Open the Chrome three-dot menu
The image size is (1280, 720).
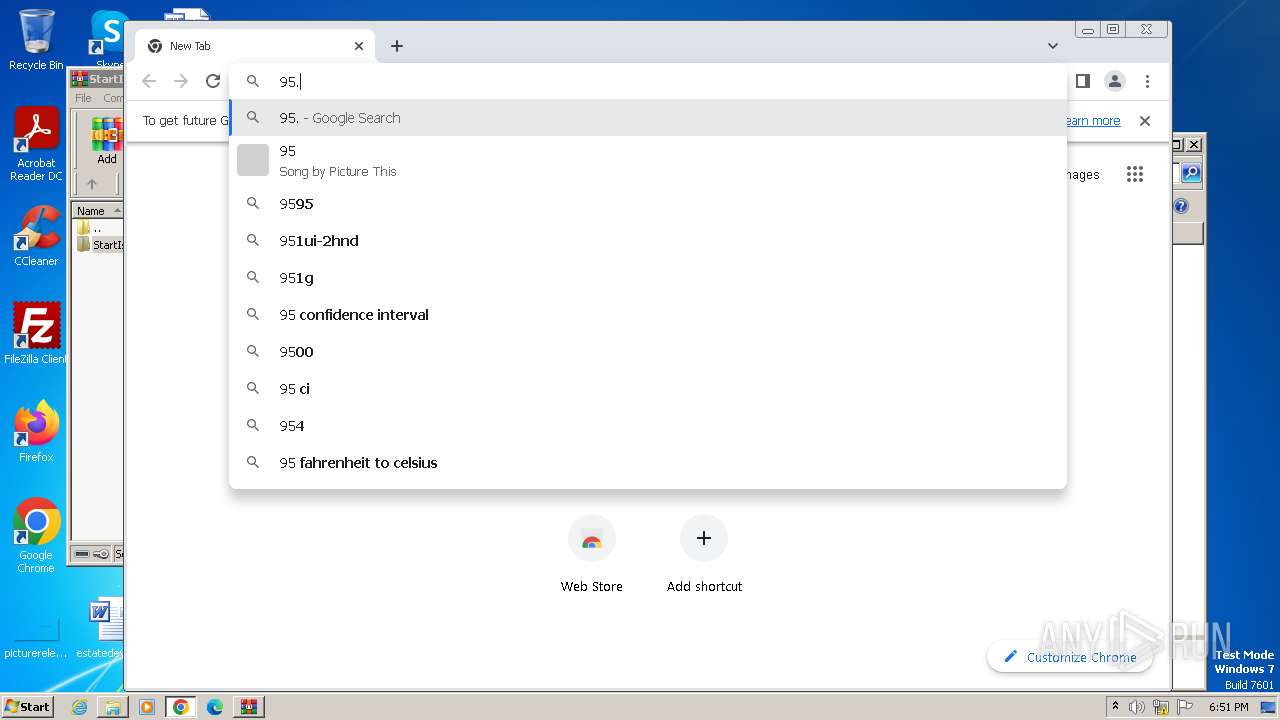click(1147, 81)
